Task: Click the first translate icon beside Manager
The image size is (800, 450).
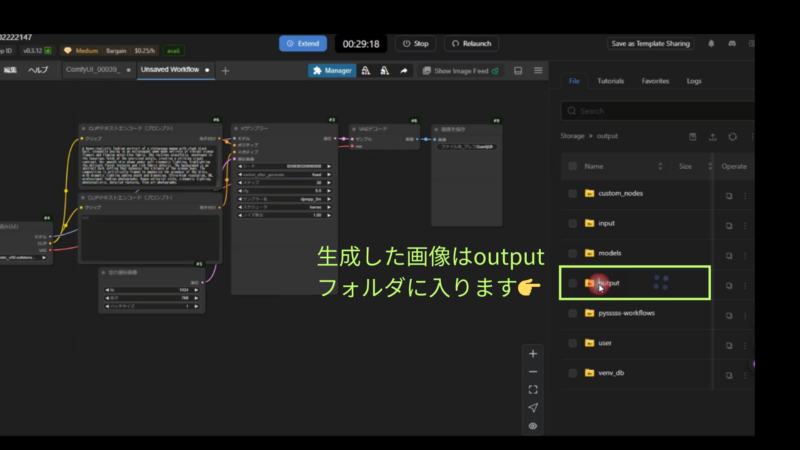Action: [x=366, y=71]
